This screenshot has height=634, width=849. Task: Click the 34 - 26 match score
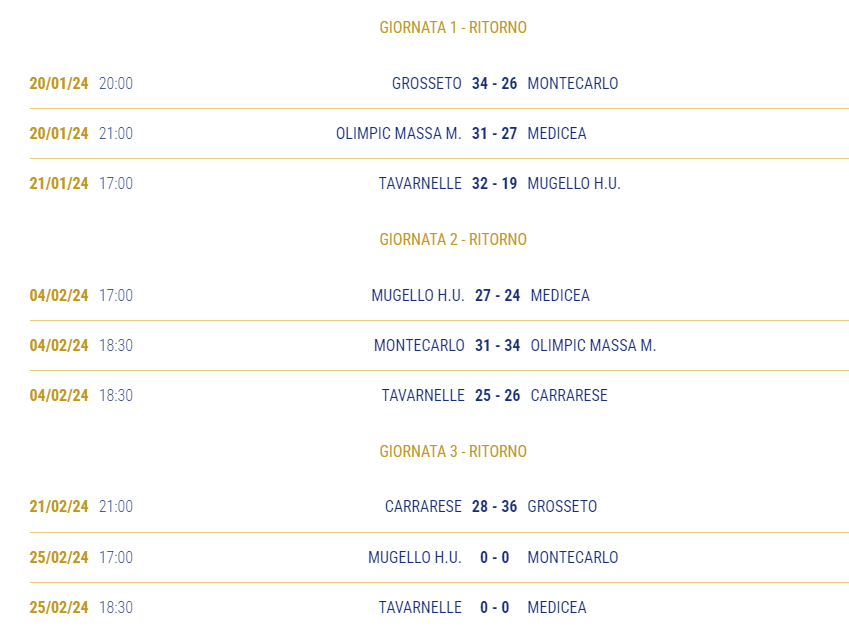494,83
